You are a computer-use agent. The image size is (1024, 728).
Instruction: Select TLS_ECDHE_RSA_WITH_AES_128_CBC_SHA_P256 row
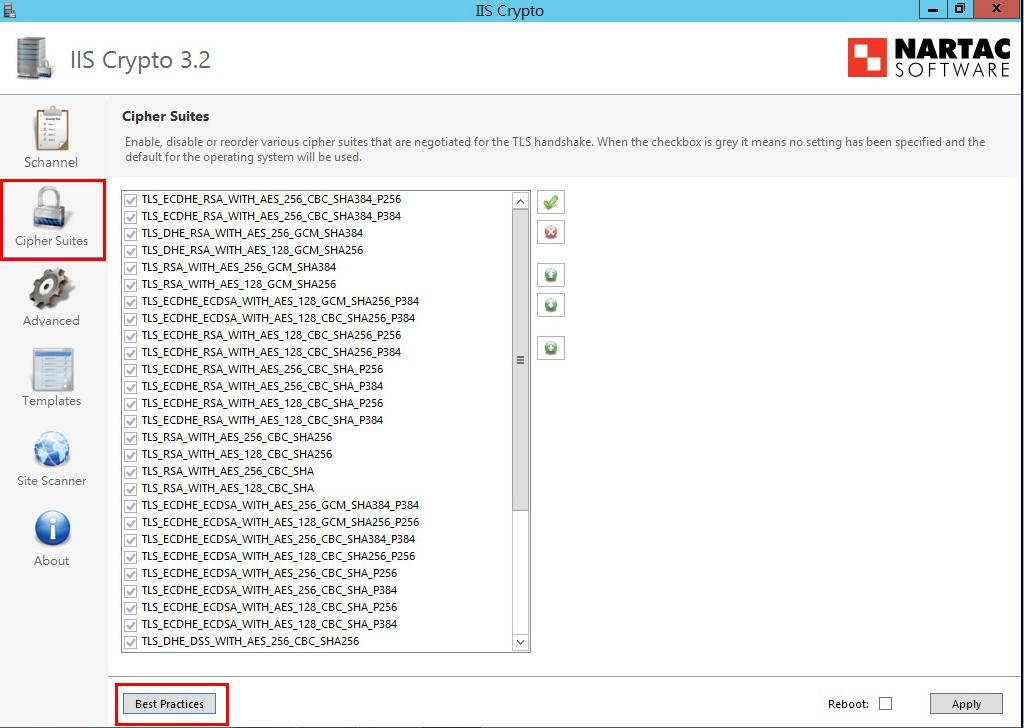[x=317, y=403]
